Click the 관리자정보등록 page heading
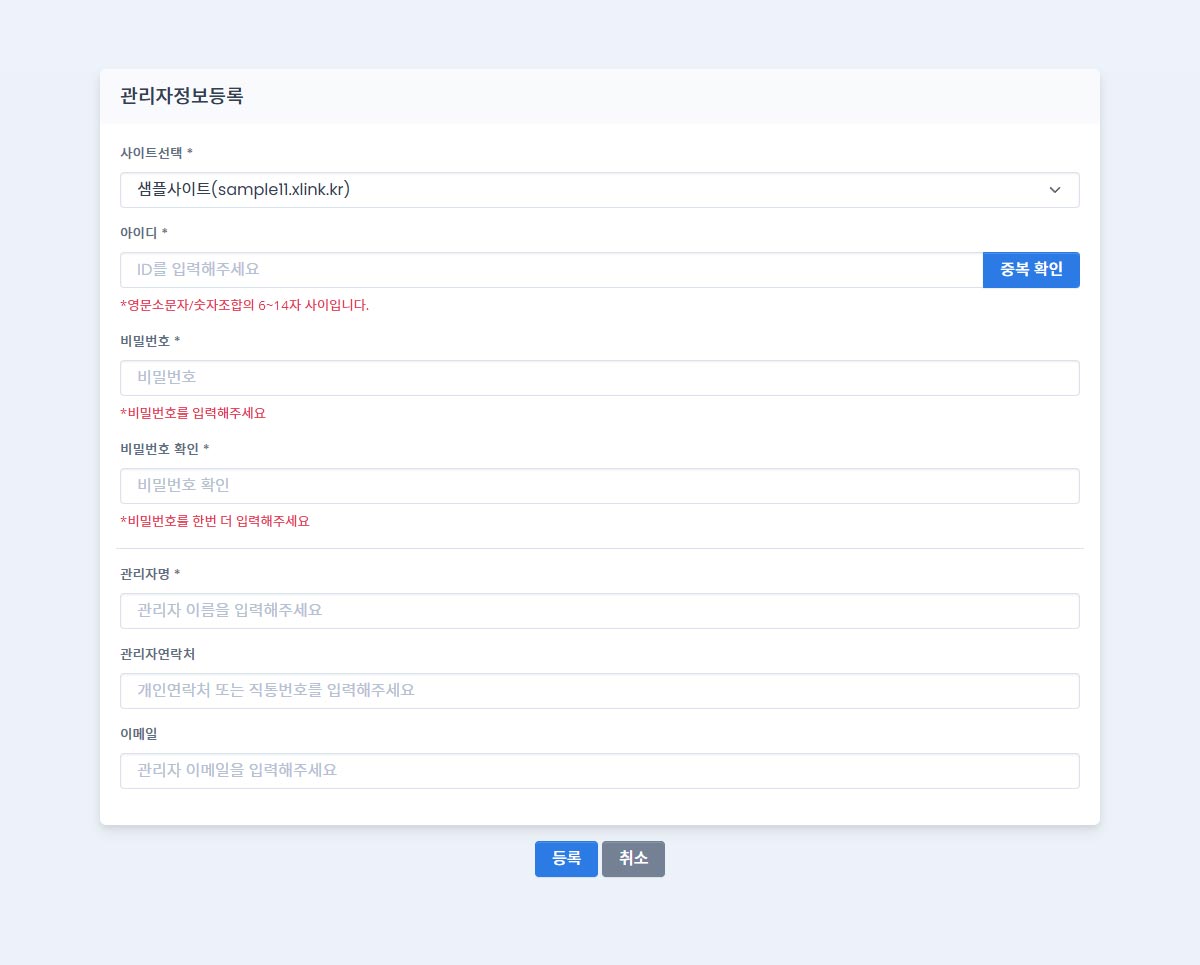This screenshot has height=965, width=1200. (181, 97)
